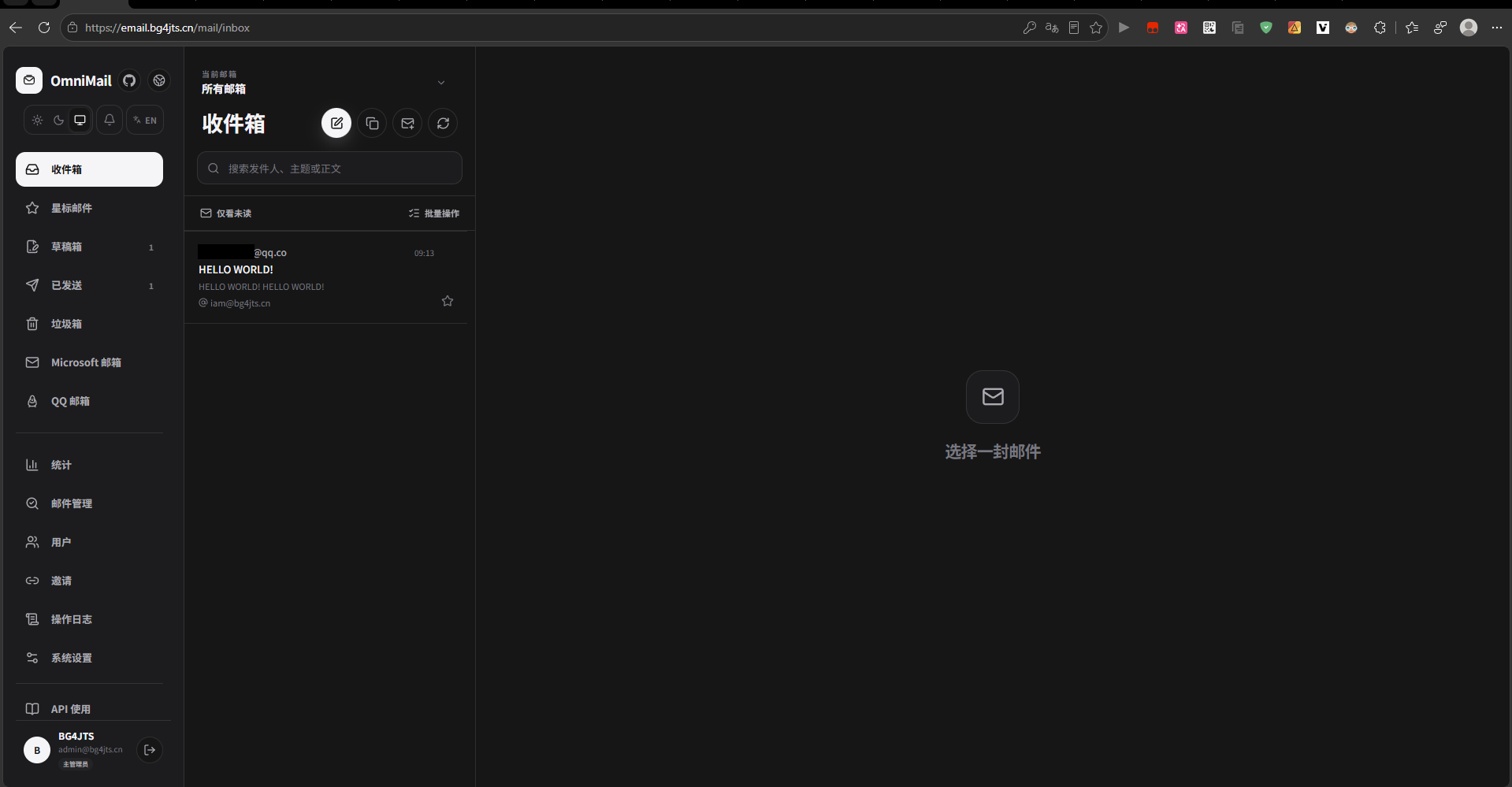Viewport: 1512px width, 787px height.
Task: Switch to the dark theme moon icon
Action: (x=58, y=120)
